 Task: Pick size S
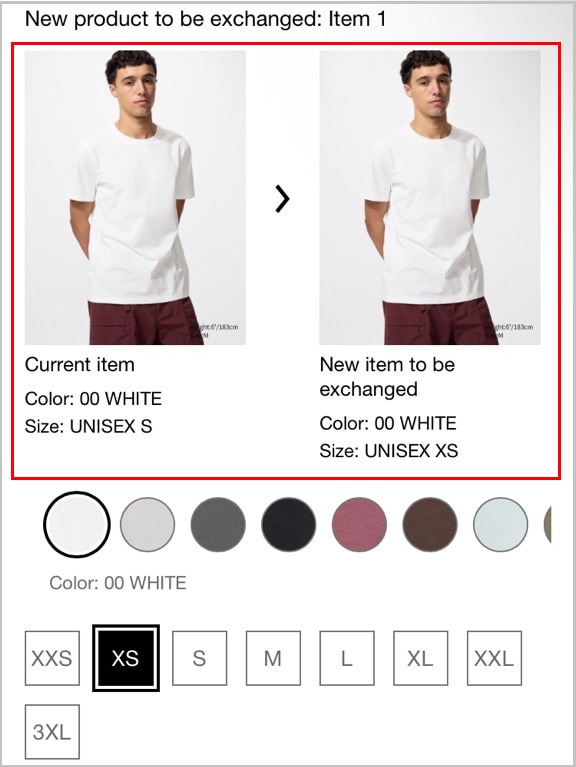[199, 658]
